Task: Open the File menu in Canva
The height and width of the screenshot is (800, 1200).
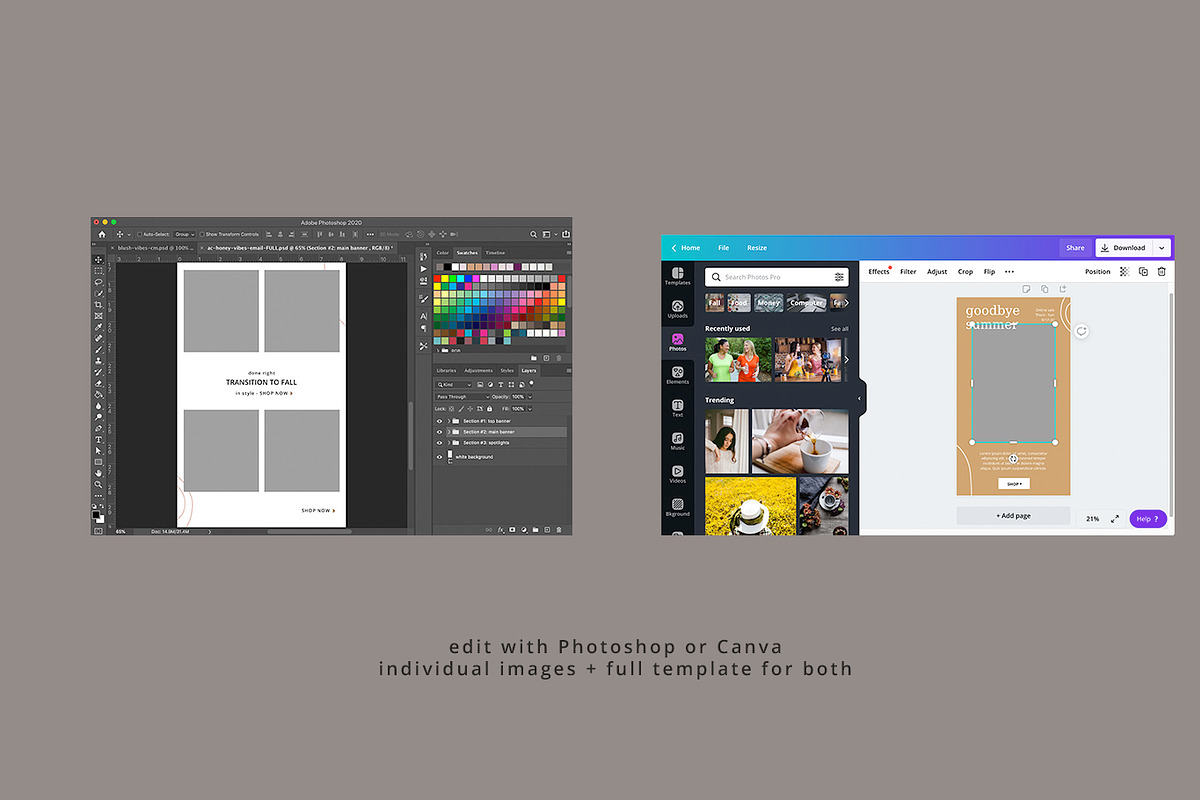Action: tap(723, 248)
